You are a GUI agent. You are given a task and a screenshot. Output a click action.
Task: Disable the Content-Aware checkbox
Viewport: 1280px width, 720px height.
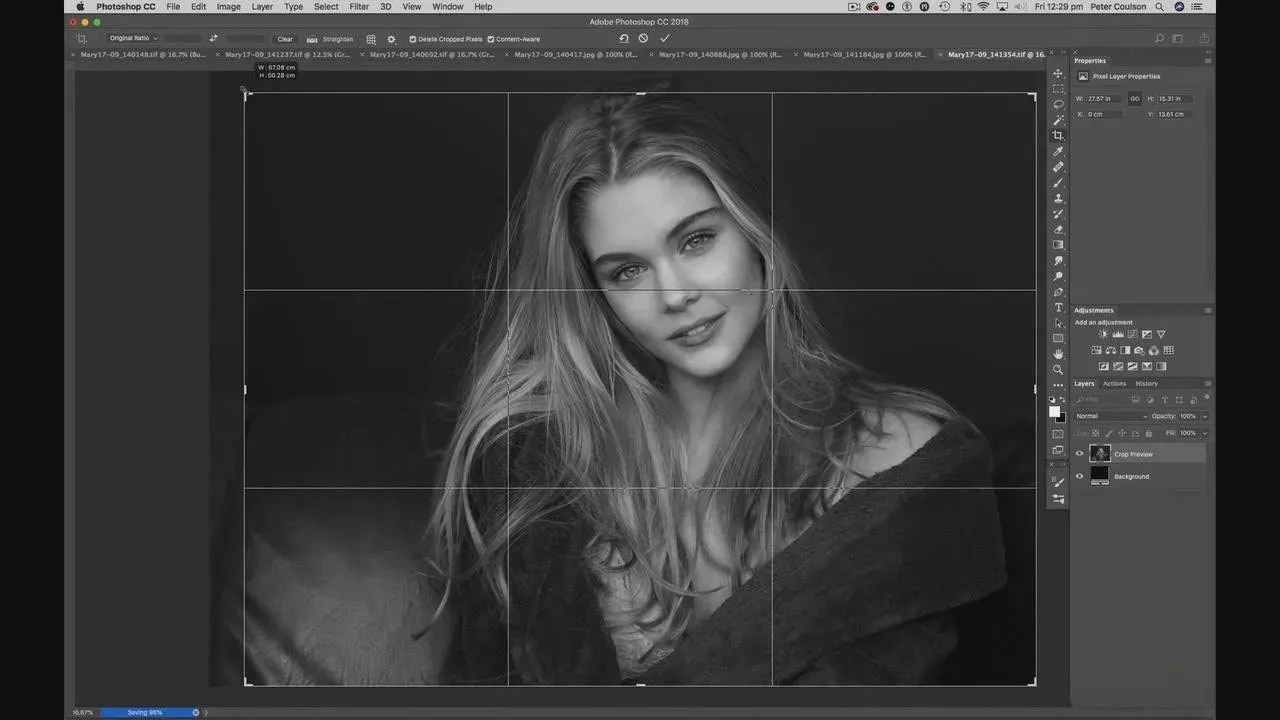[491, 39]
